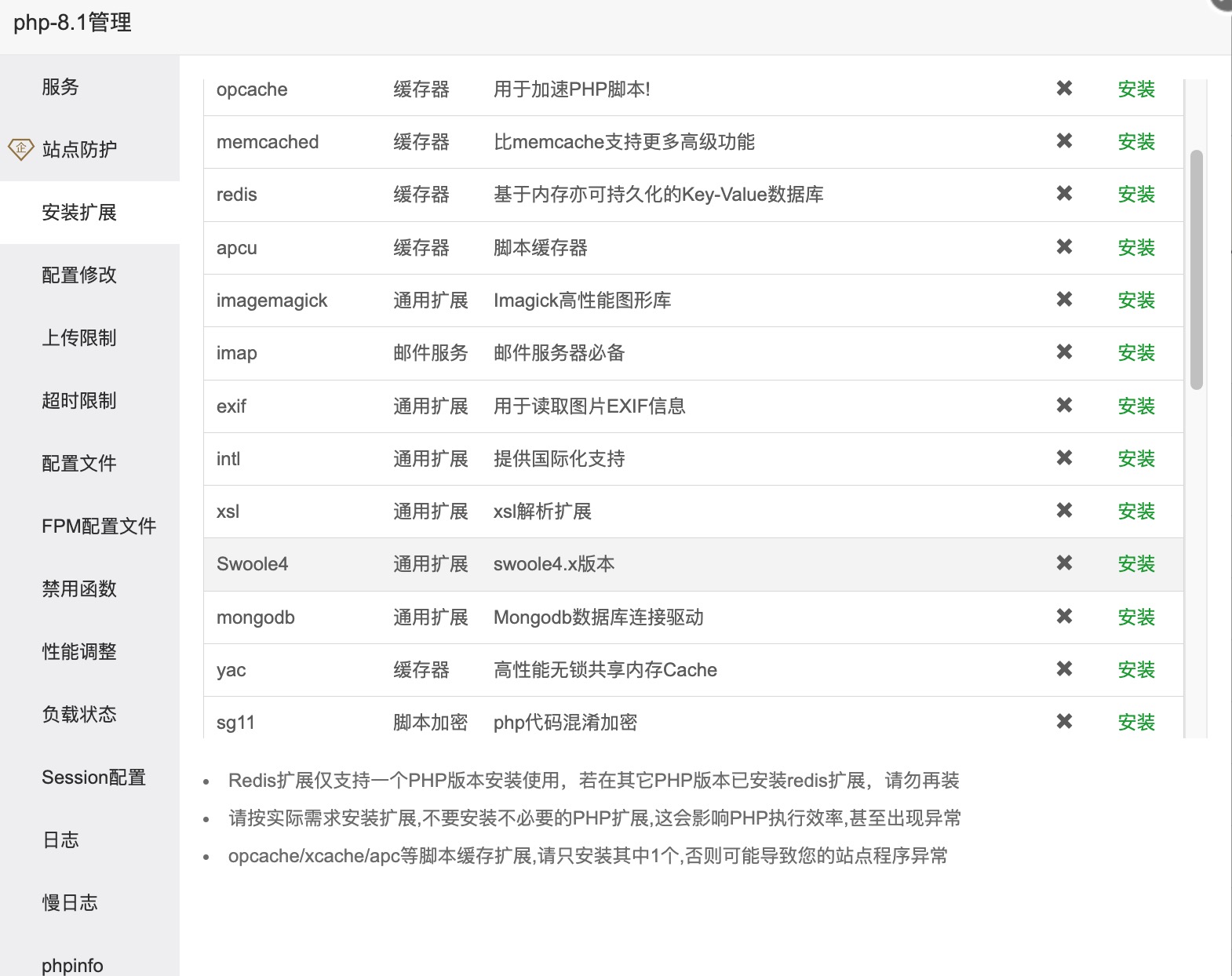Switch to the 超时限制 tab
Screen dimensions: 1232x976
click(x=89, y=401)
